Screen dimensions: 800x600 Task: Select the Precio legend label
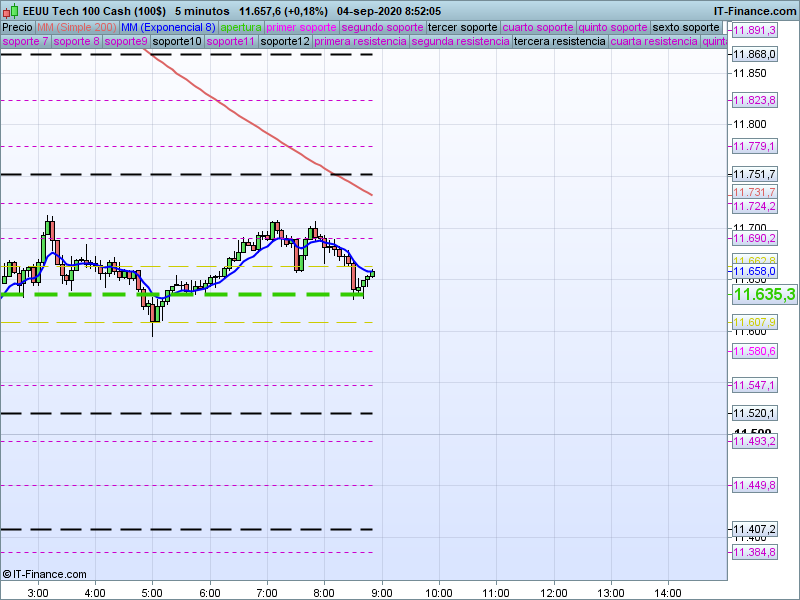[17, 27]
